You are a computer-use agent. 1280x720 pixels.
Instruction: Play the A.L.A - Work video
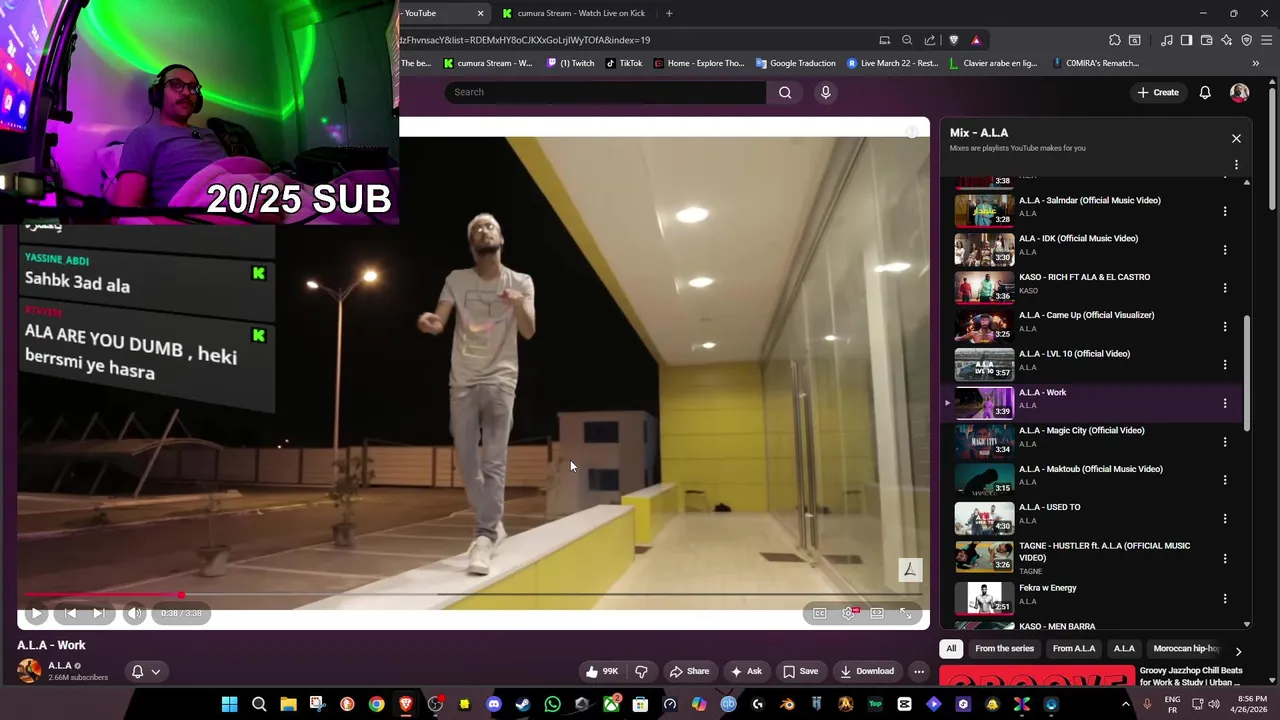pos(36,613)
